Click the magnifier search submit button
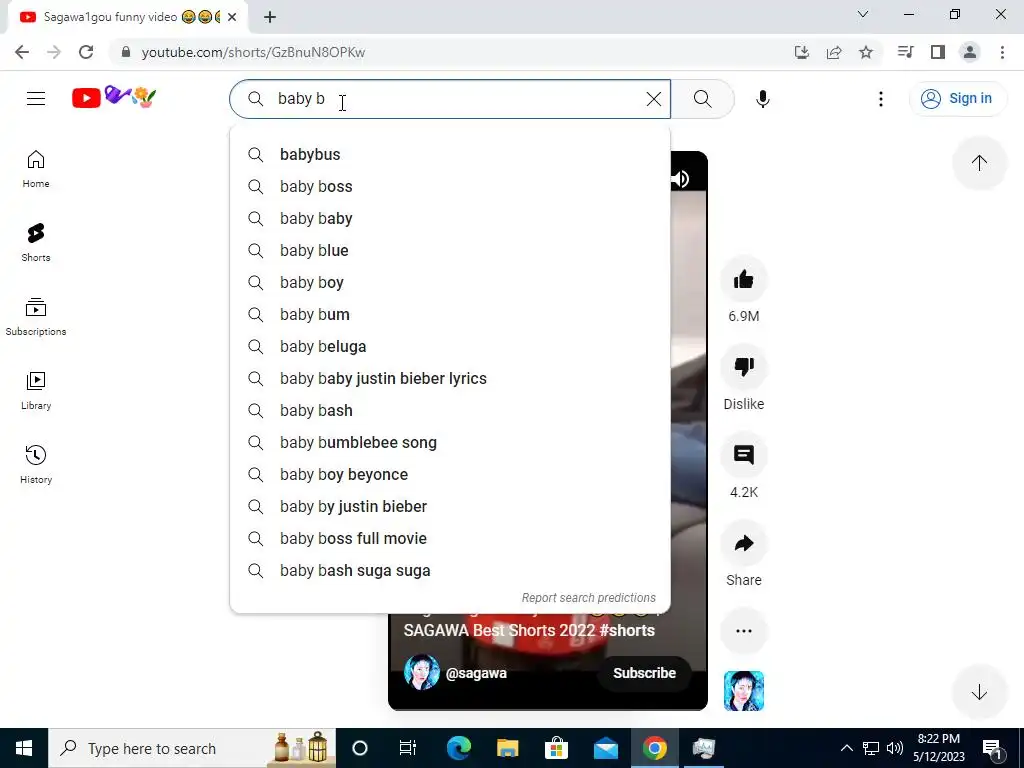 coord(703,99)
